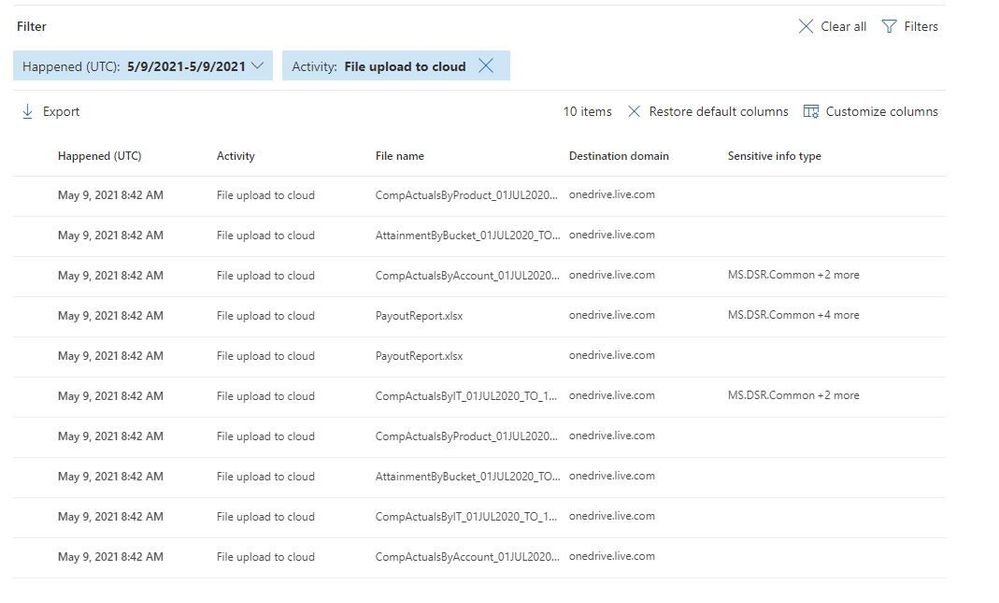Screen dimensions: 999x603
Task: Sort by the Happened (UTC) column header
Action: [101, 156]
